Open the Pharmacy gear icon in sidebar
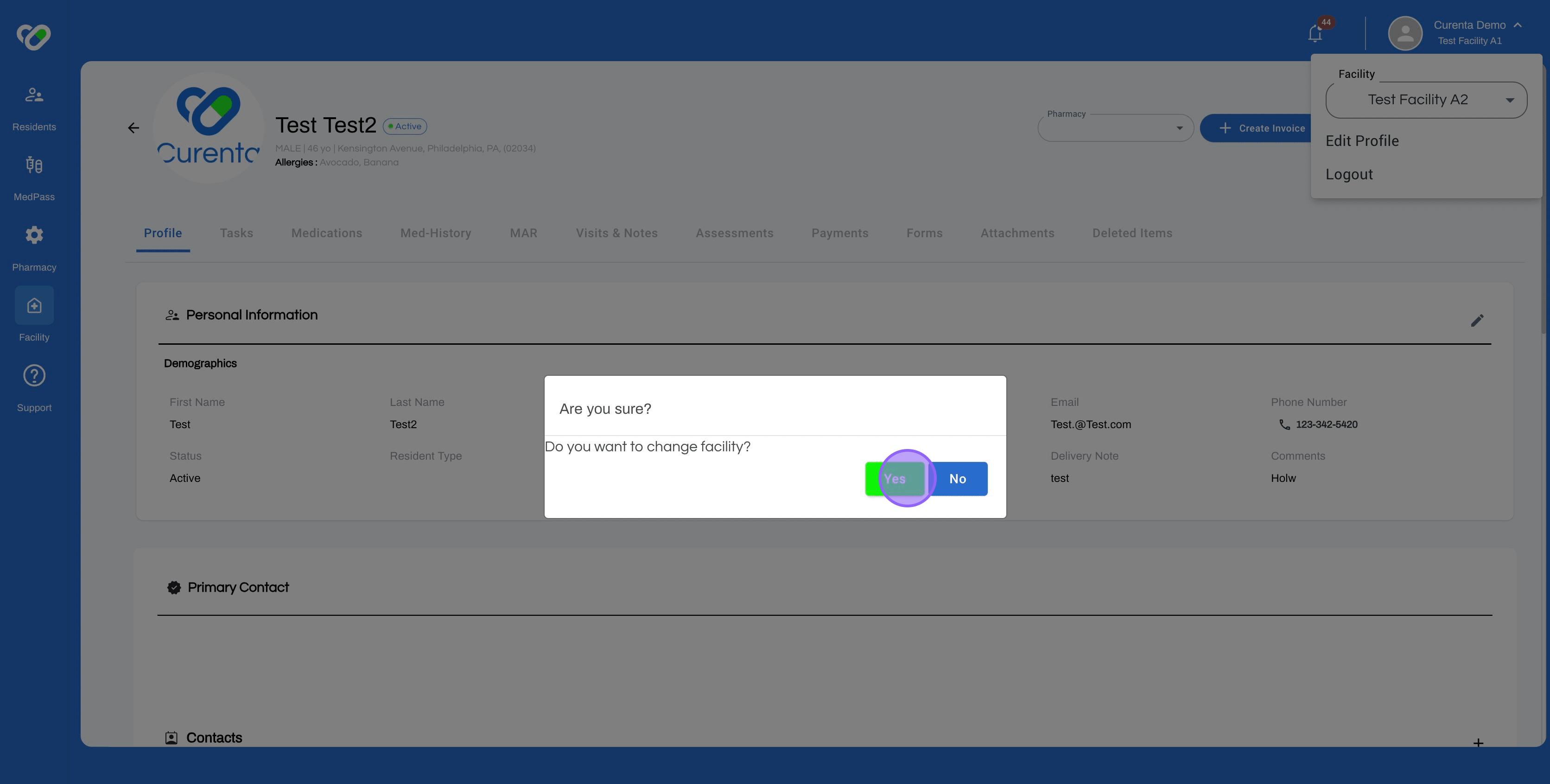 pos(34,235)
